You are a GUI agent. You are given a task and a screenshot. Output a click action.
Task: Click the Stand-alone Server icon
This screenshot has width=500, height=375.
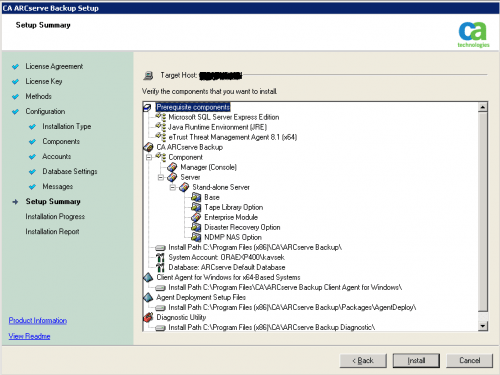[x=184, y=187]
